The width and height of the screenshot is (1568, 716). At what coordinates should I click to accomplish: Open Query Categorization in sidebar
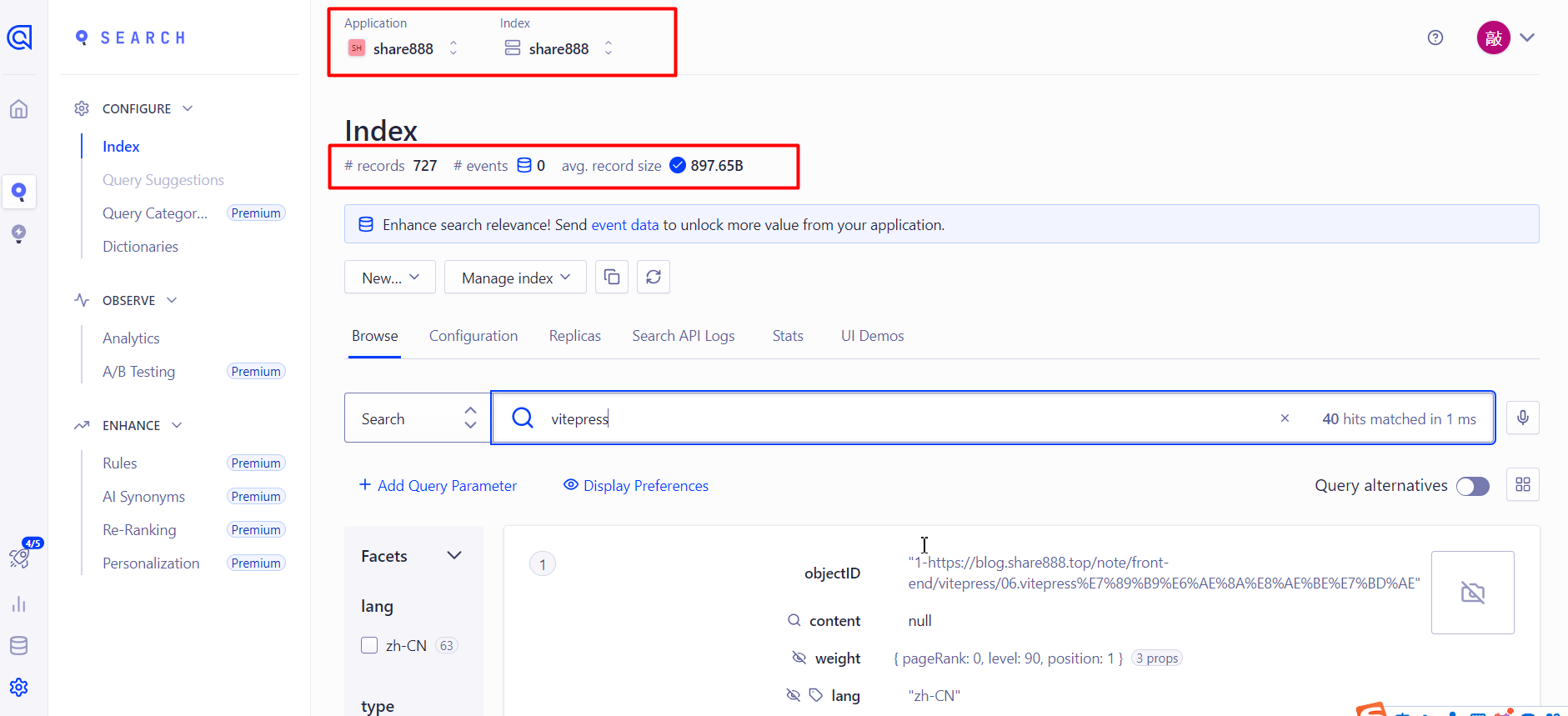(155, 213)
